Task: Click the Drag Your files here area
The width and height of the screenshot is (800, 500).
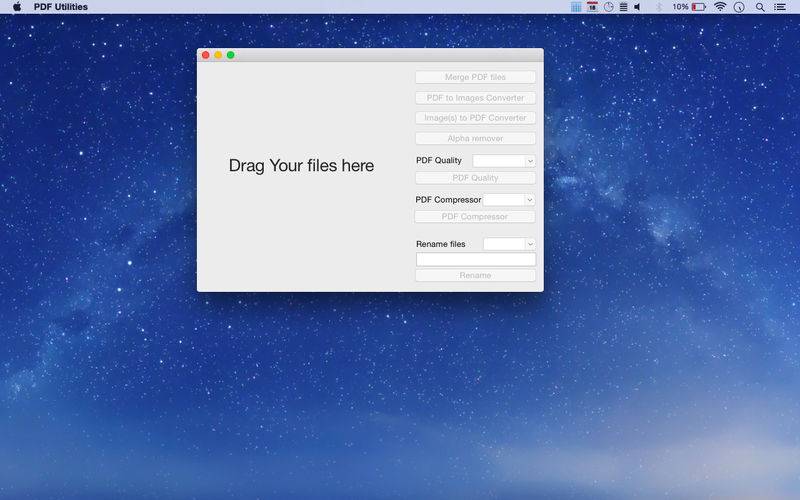Action: click(301, 165)
